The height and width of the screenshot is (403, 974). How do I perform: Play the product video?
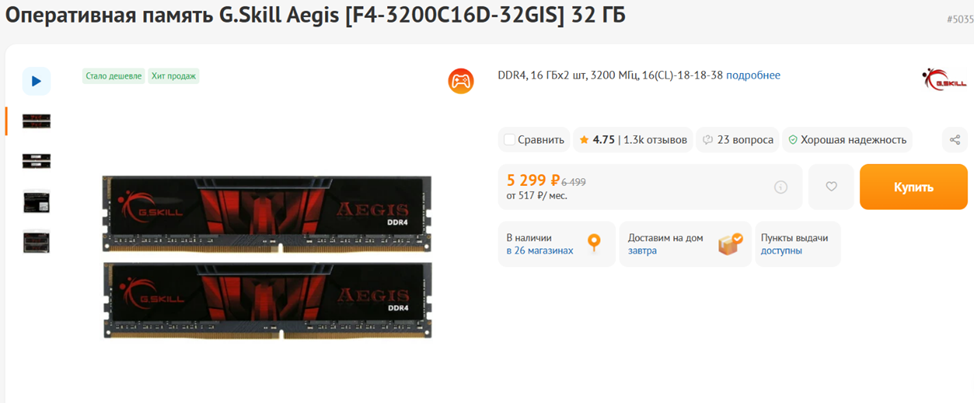[x=36, y=81]
